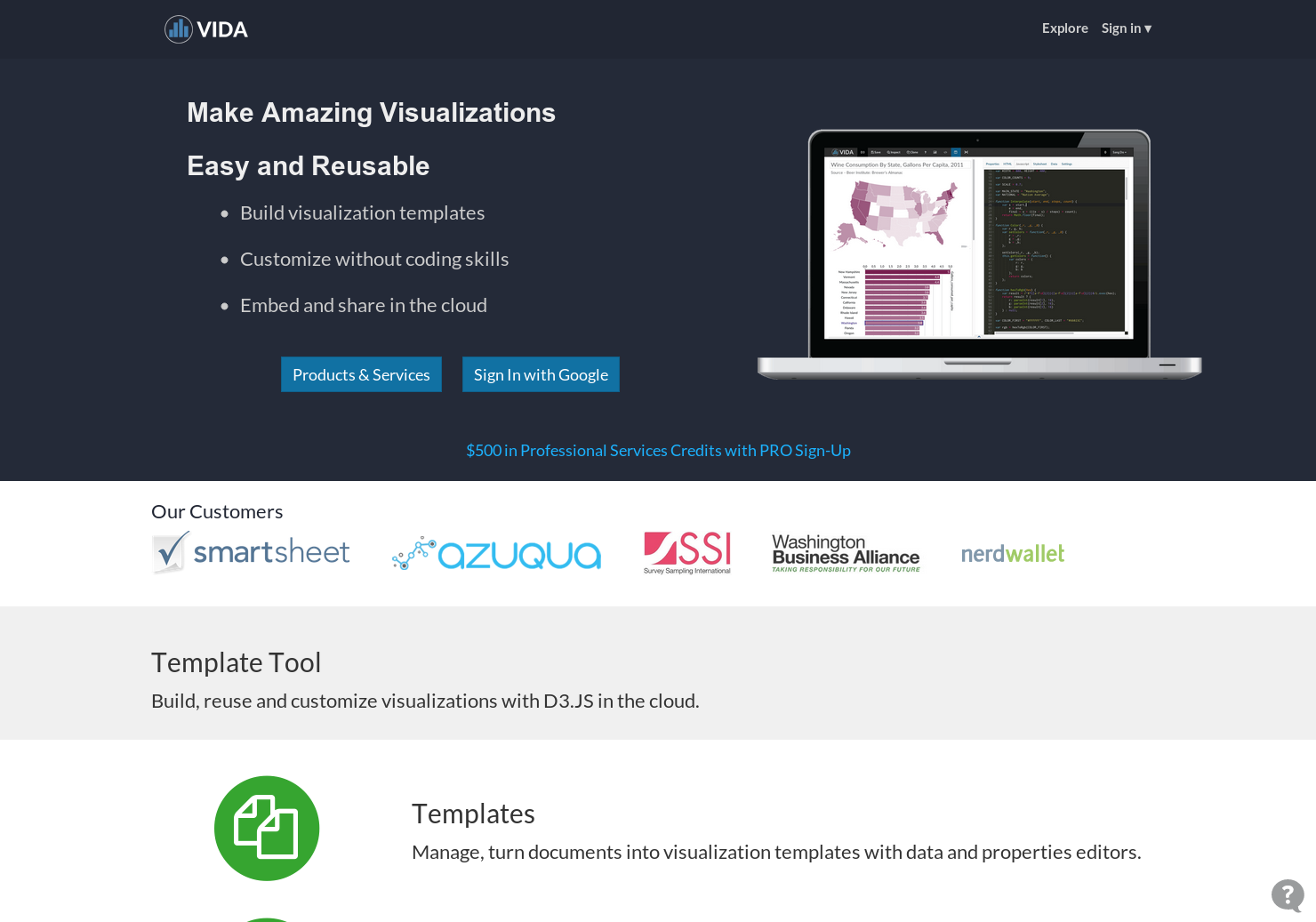Open Products & Services

[361, 374]
